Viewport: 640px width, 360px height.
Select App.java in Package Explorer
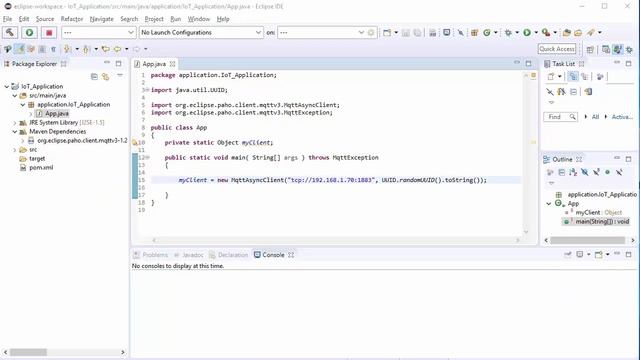coord(53,113)
